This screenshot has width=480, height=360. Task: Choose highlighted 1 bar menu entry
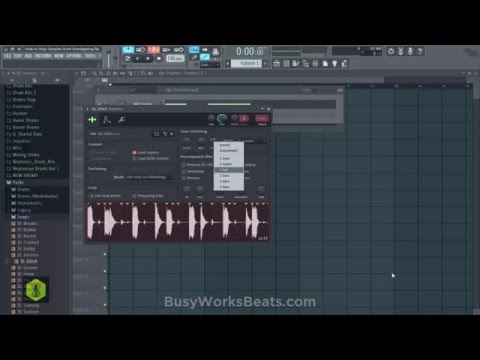click(x=228, y=170)
